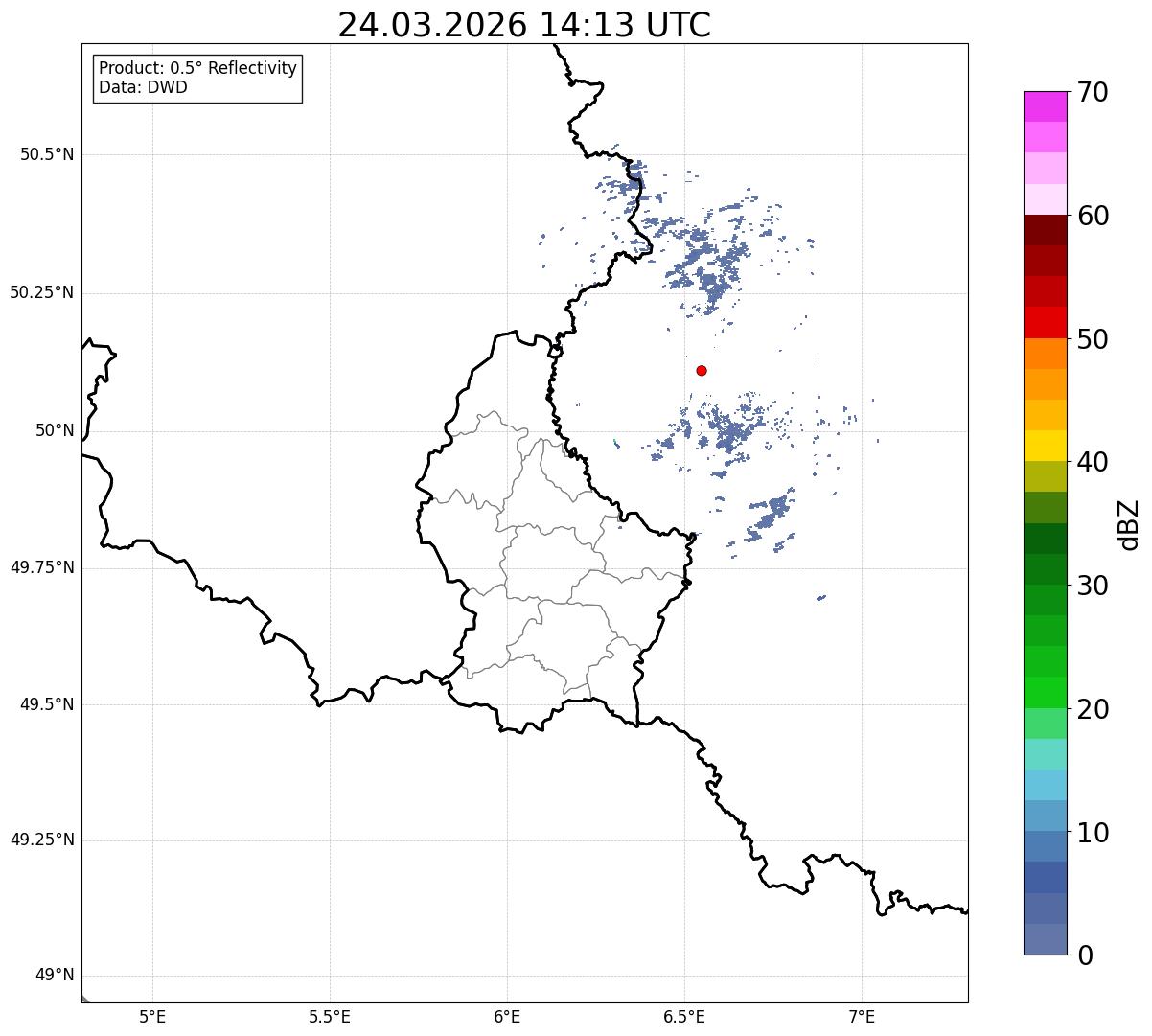Click the 49.25°N axis tick label
This screenshot has width=1152, height=1036.
[x=42, y=840]
